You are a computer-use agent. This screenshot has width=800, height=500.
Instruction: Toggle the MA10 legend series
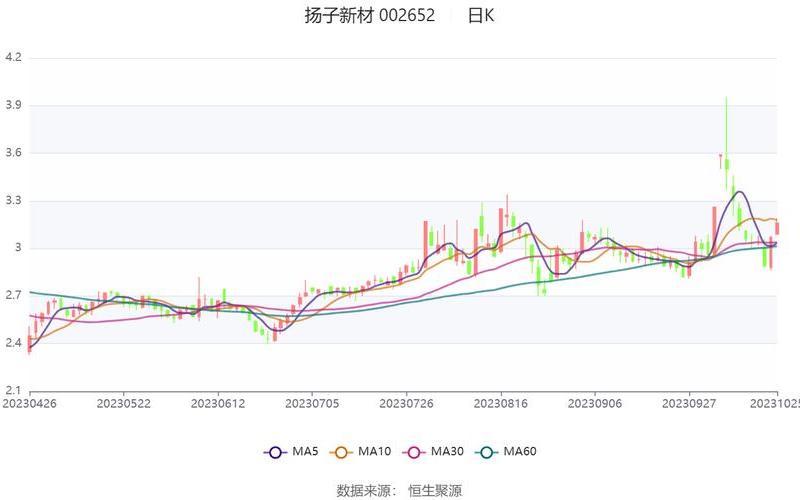360,452
